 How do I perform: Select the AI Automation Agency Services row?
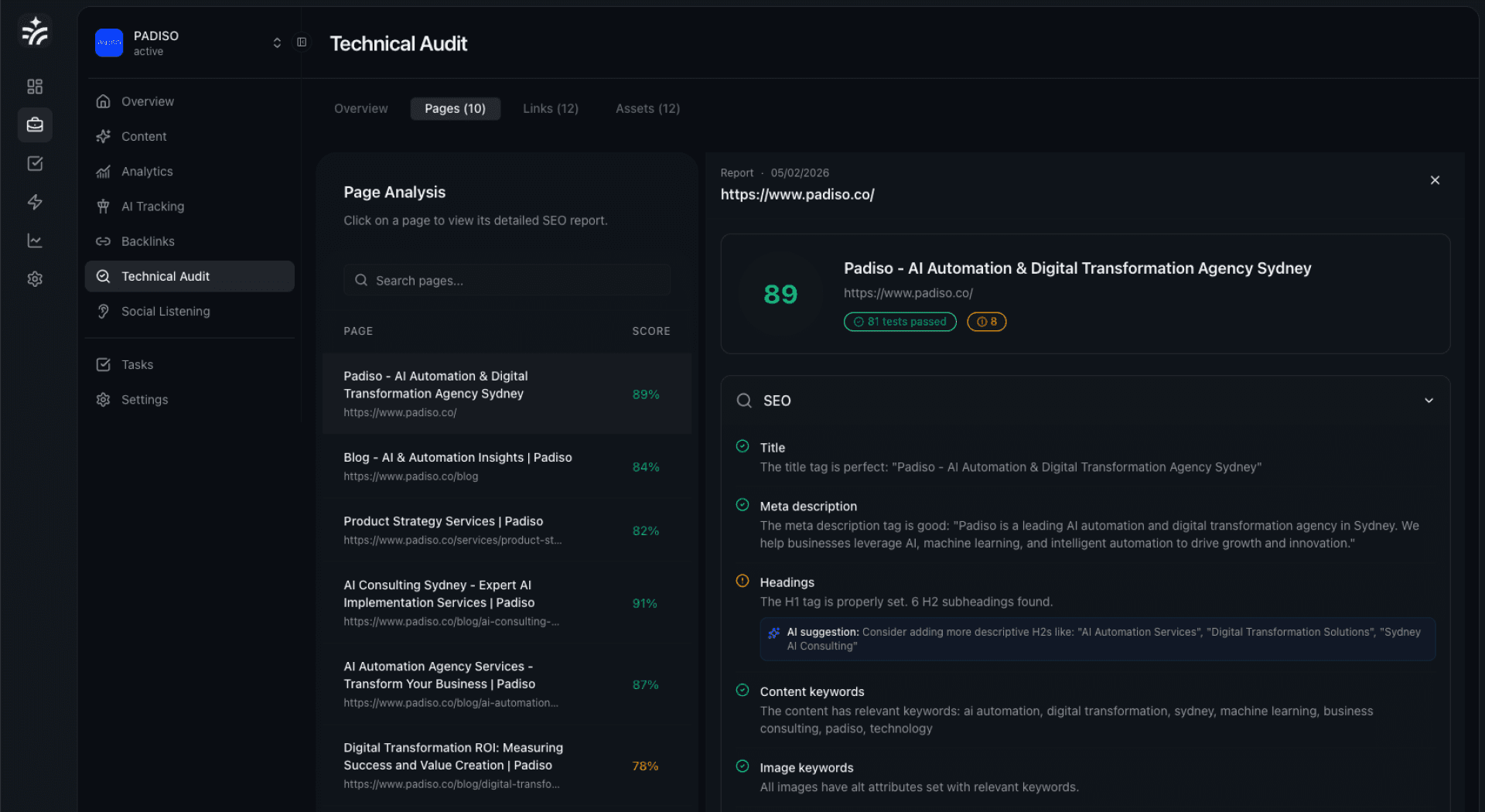click(x=507, y=684)
